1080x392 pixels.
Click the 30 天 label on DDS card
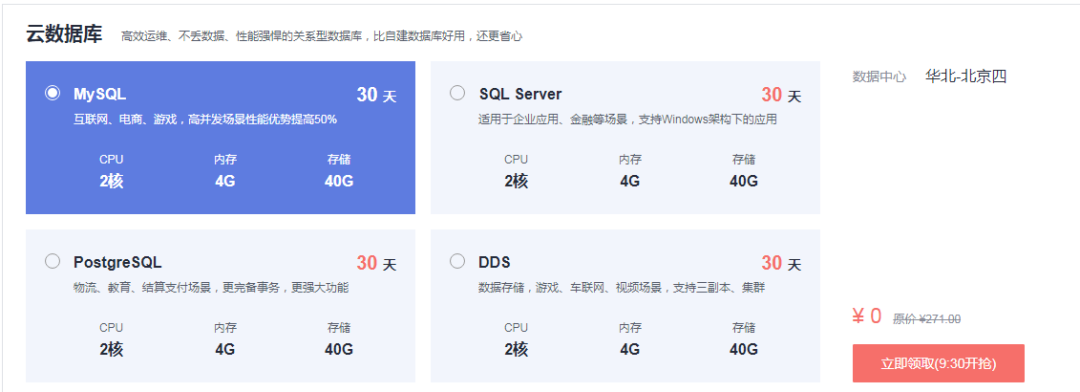tap(781, 263)
